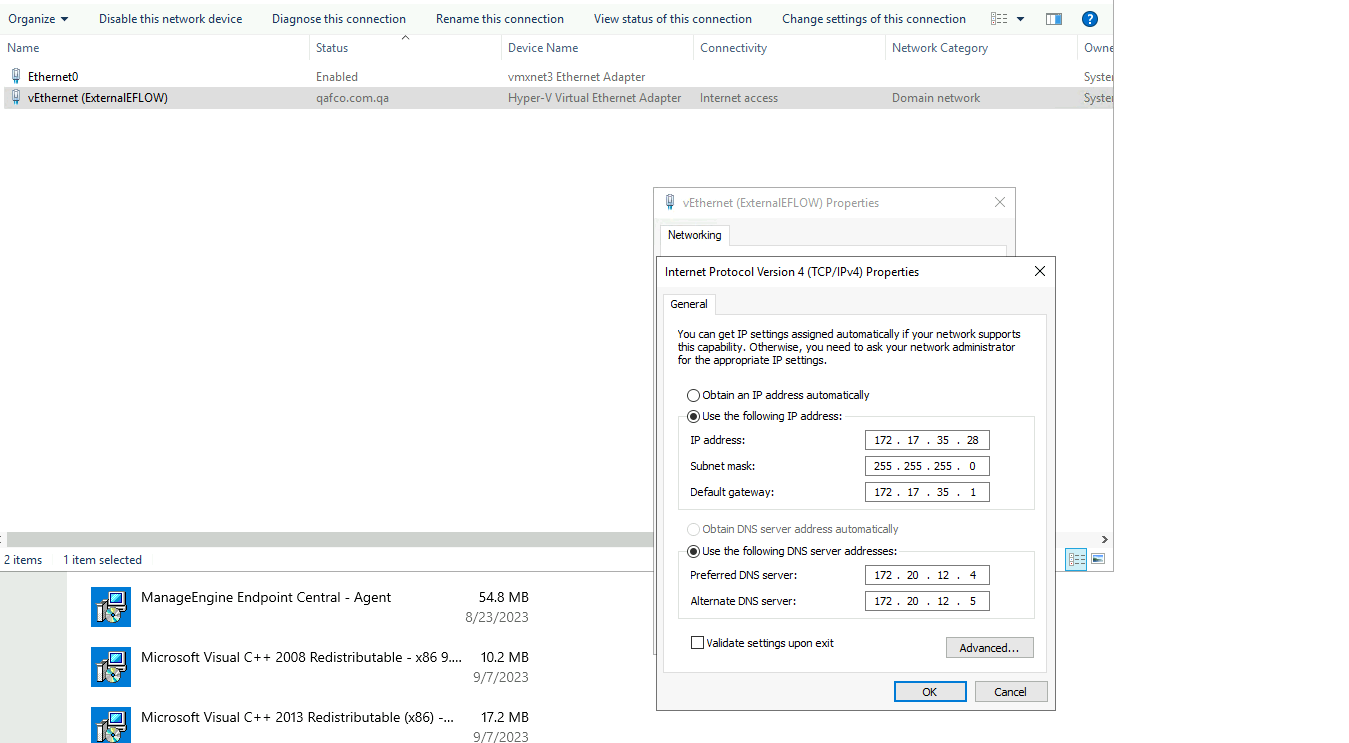This screenshot has width=1349, height=743.
Task: Click the ManageEngine Endpoint Central installer icon
Action: (x=110, y=607)
